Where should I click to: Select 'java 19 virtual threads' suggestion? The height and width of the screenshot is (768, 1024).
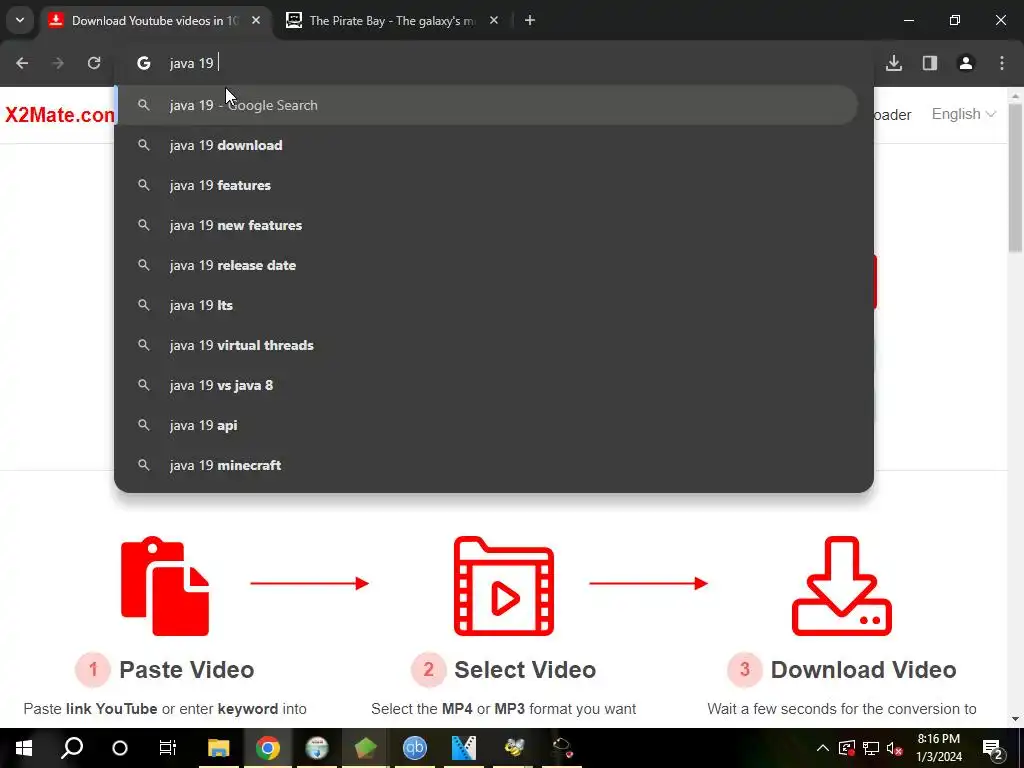487,345
